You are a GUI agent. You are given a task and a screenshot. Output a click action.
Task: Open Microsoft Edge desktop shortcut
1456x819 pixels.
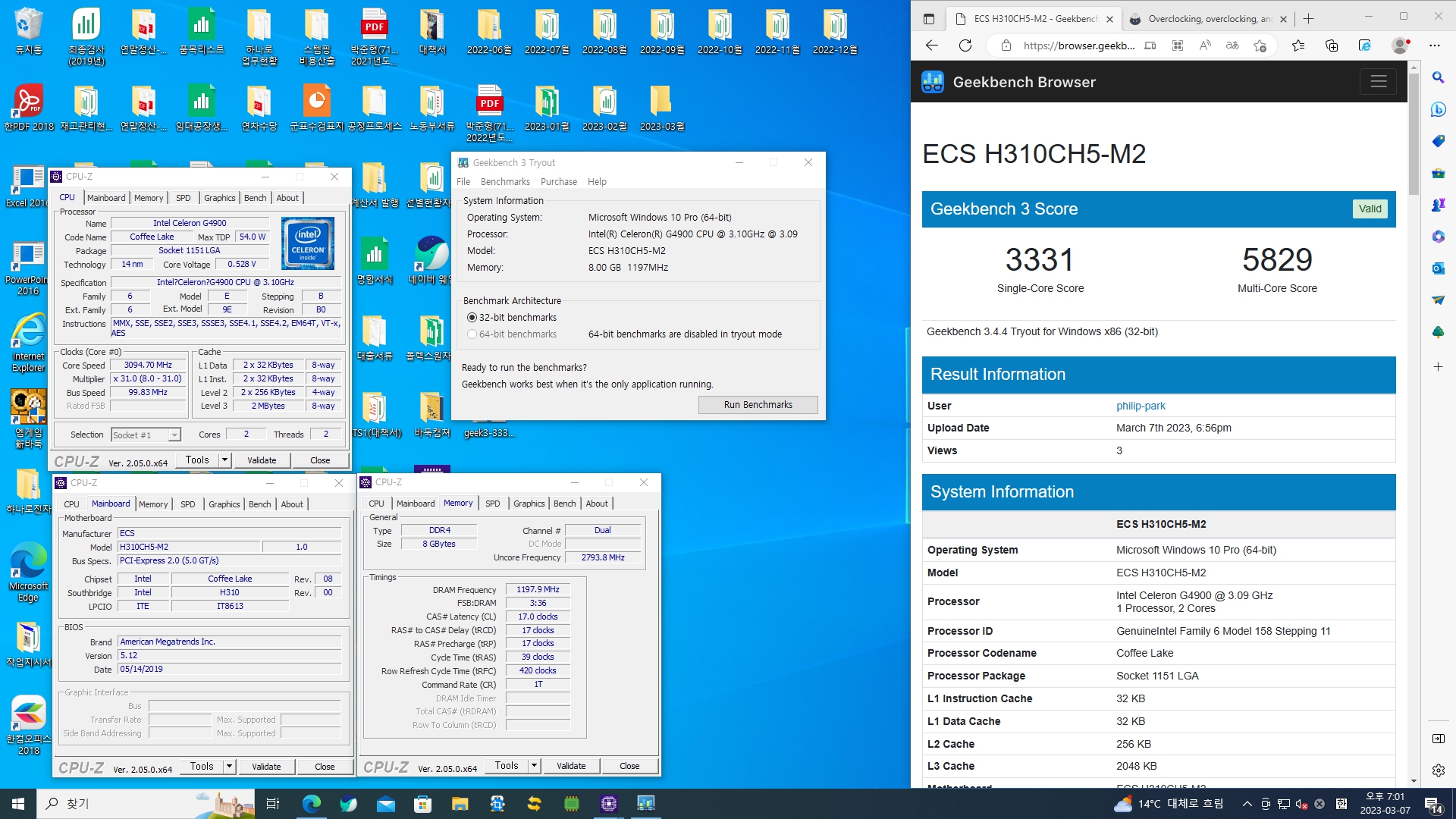28,572
